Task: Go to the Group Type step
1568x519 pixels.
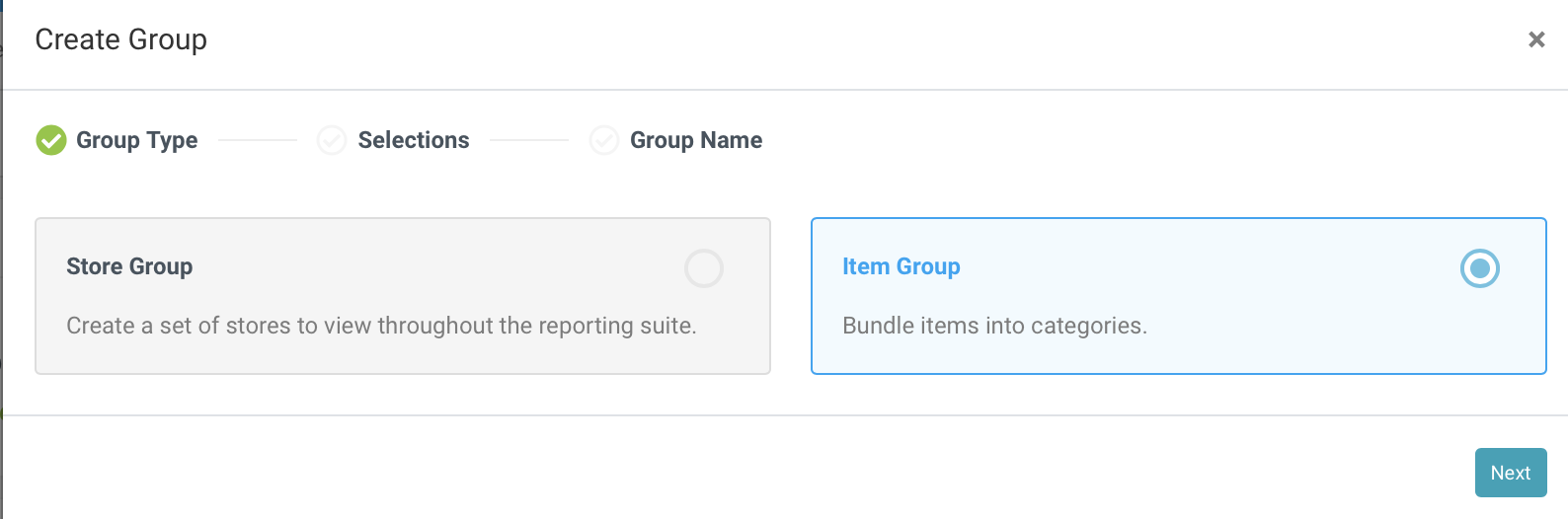Action: pyautogui.click(x=137, y=140)
